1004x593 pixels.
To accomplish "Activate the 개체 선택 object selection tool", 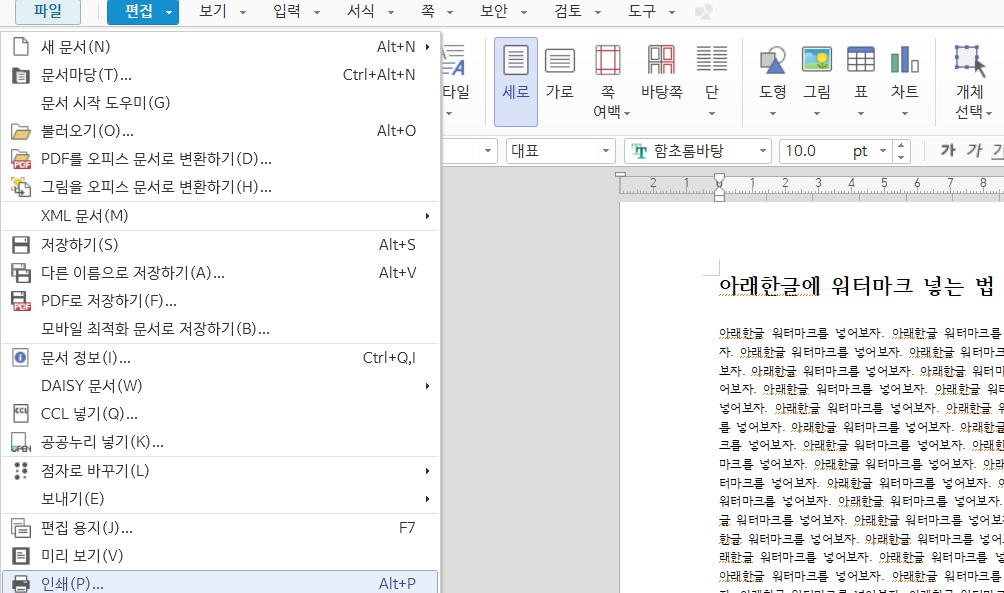I will (972, 81).
